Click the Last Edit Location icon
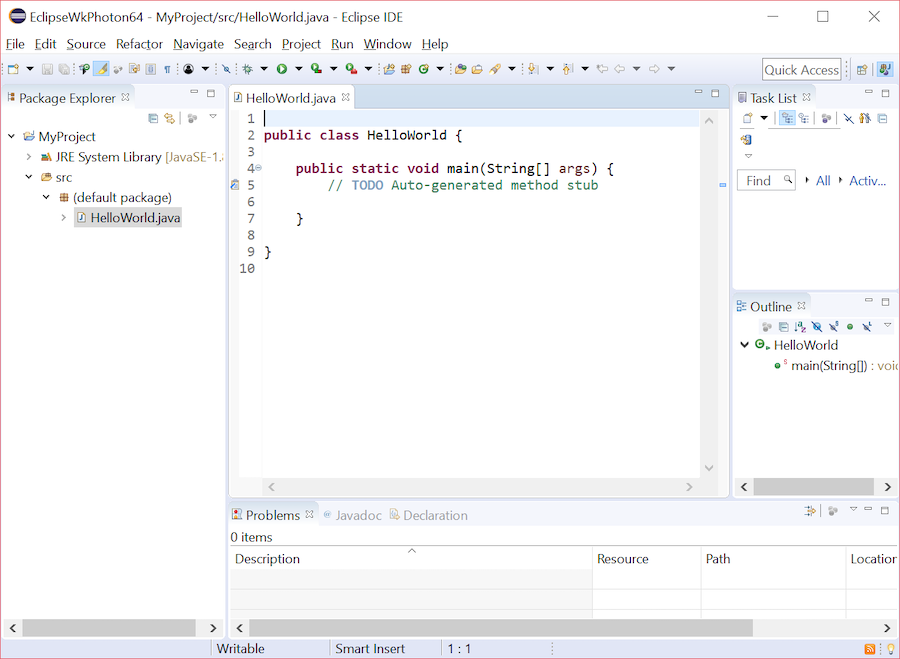900x659 pixels. (602, 69)
